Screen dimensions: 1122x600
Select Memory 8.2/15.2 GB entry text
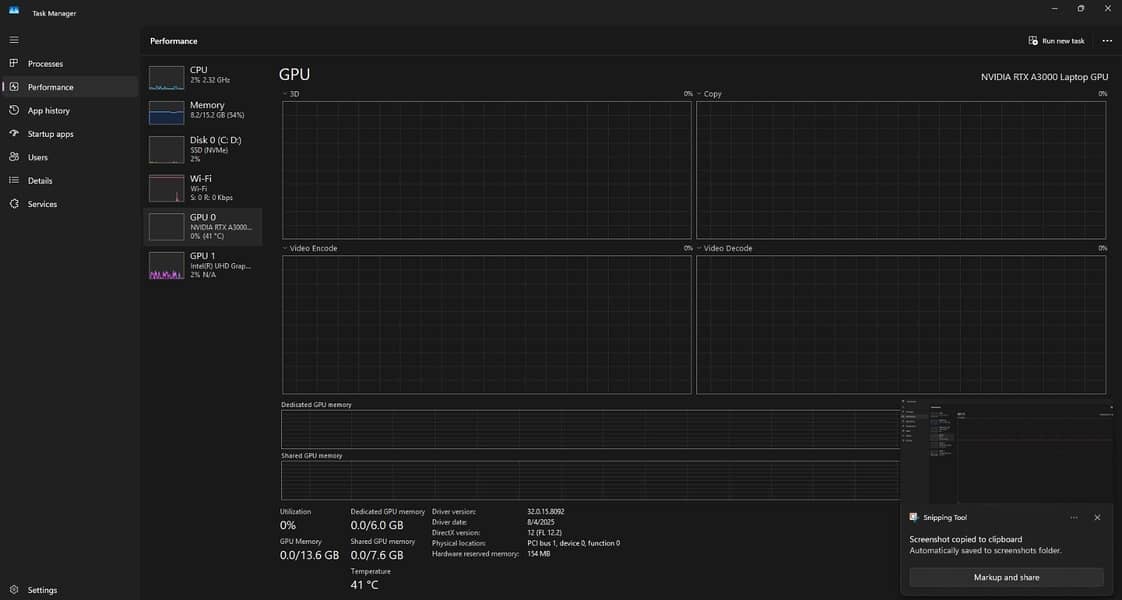pos(217,109)
